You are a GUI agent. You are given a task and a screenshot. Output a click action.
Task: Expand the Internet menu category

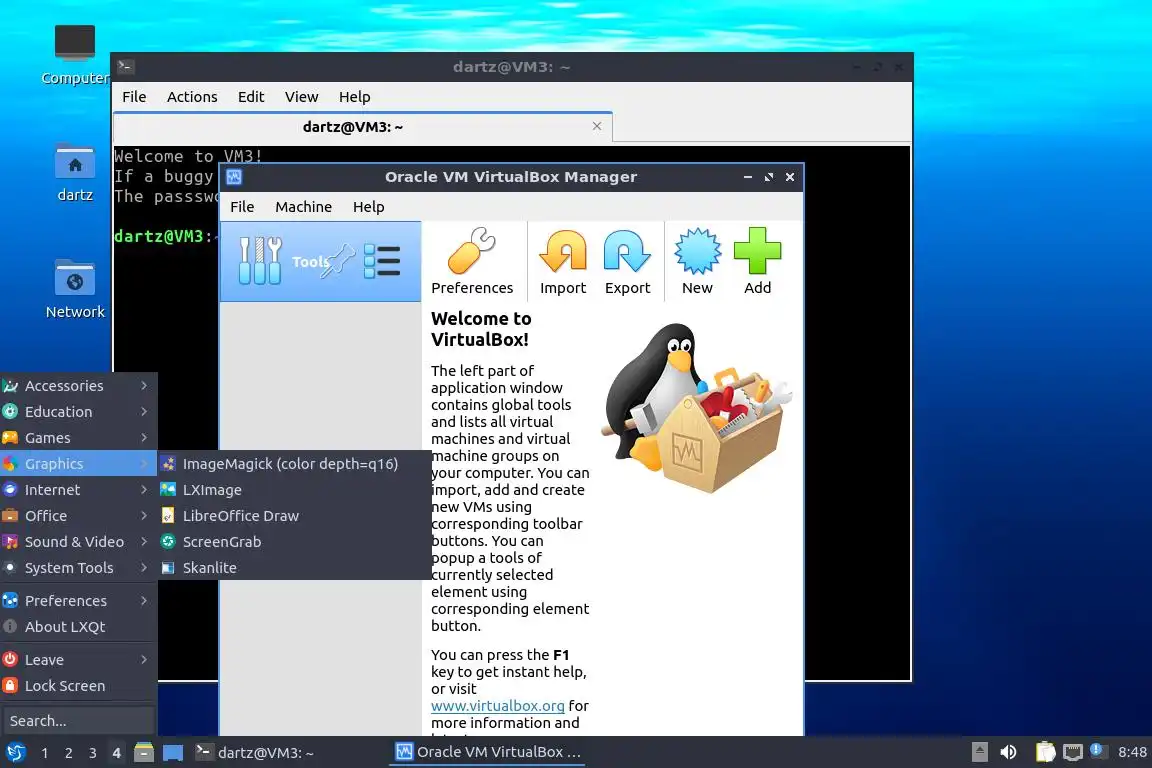coord(79,489)
